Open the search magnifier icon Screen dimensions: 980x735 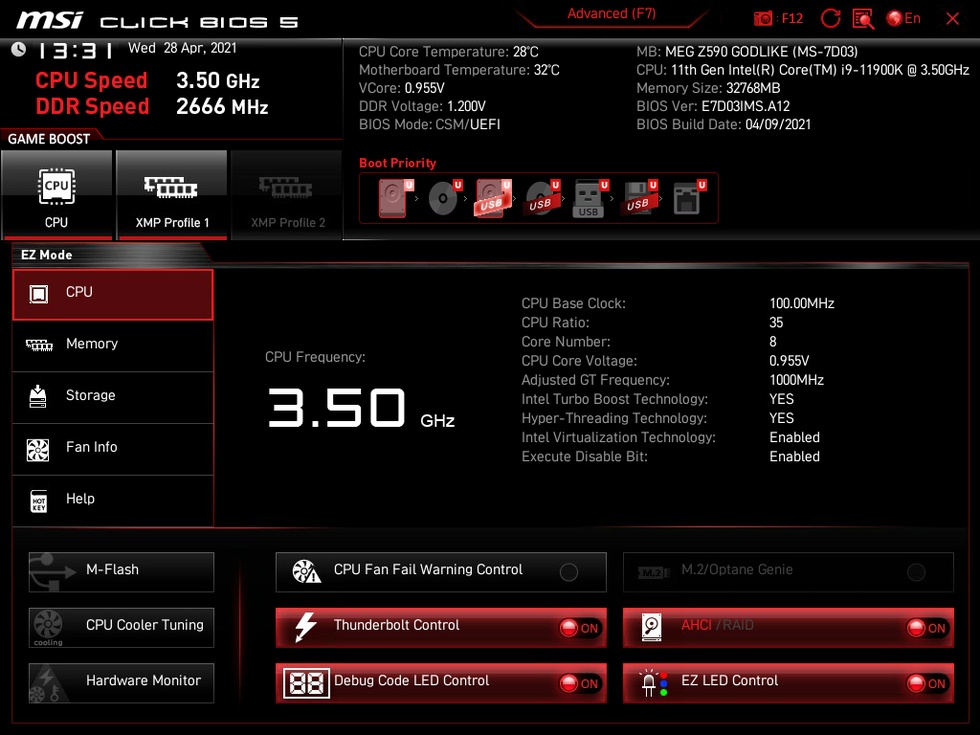pyautogui.click(x=863, y=19)
